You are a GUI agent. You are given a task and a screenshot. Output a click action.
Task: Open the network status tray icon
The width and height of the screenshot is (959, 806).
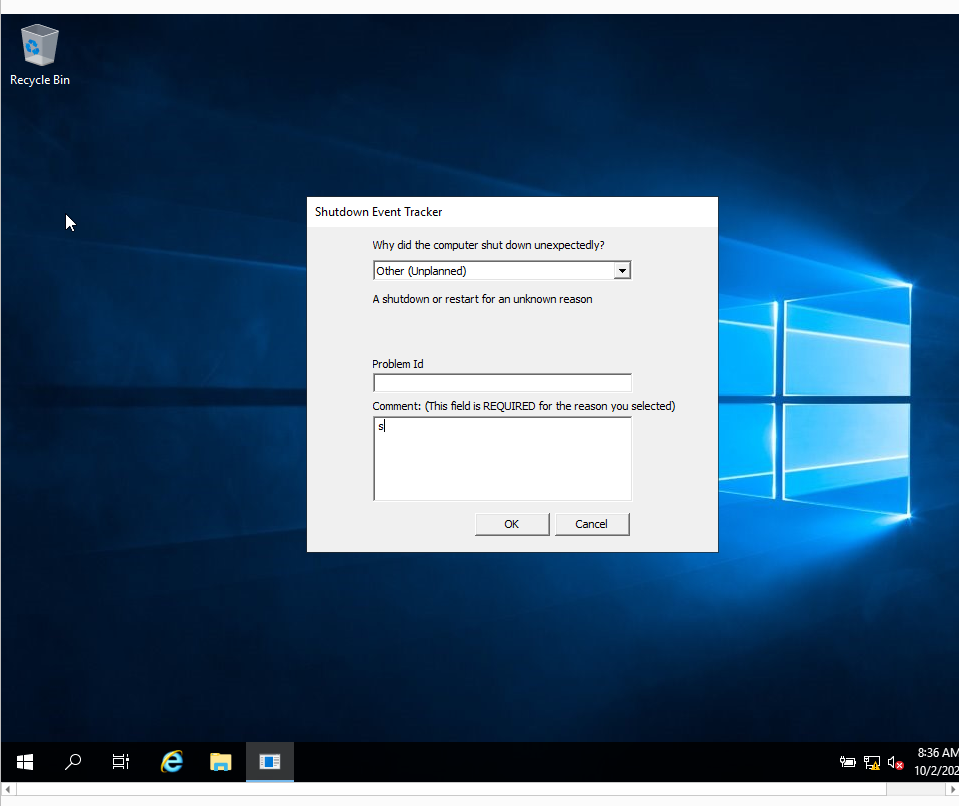click(872, 763)
